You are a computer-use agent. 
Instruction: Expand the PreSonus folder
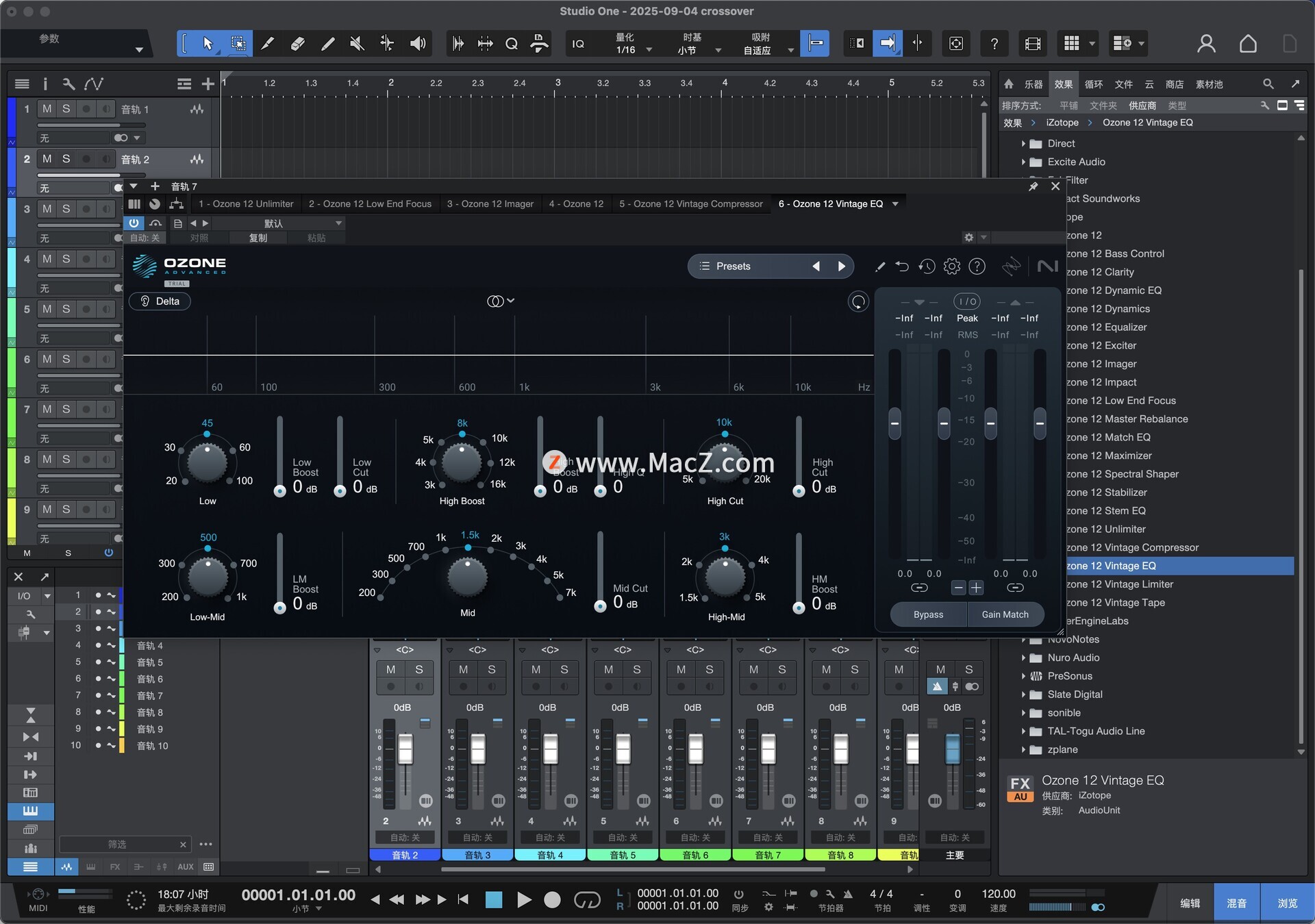click(x=1023, y=676)
